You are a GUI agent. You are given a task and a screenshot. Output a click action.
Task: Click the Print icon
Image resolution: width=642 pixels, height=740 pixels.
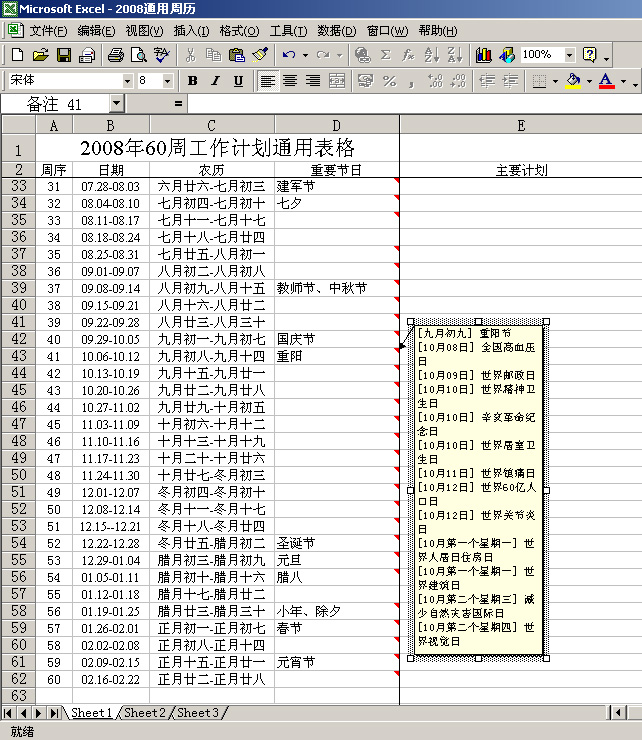click(x=116, y=55)
